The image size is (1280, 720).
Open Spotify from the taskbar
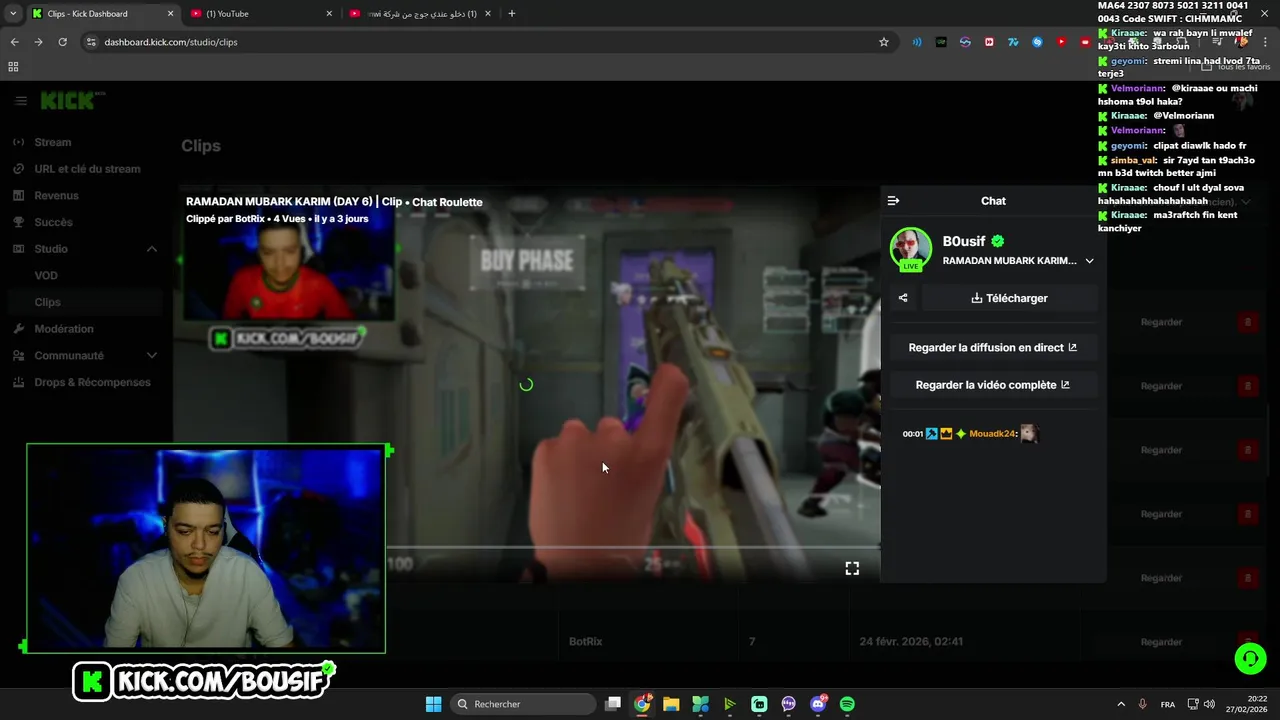tap(847, 704)
